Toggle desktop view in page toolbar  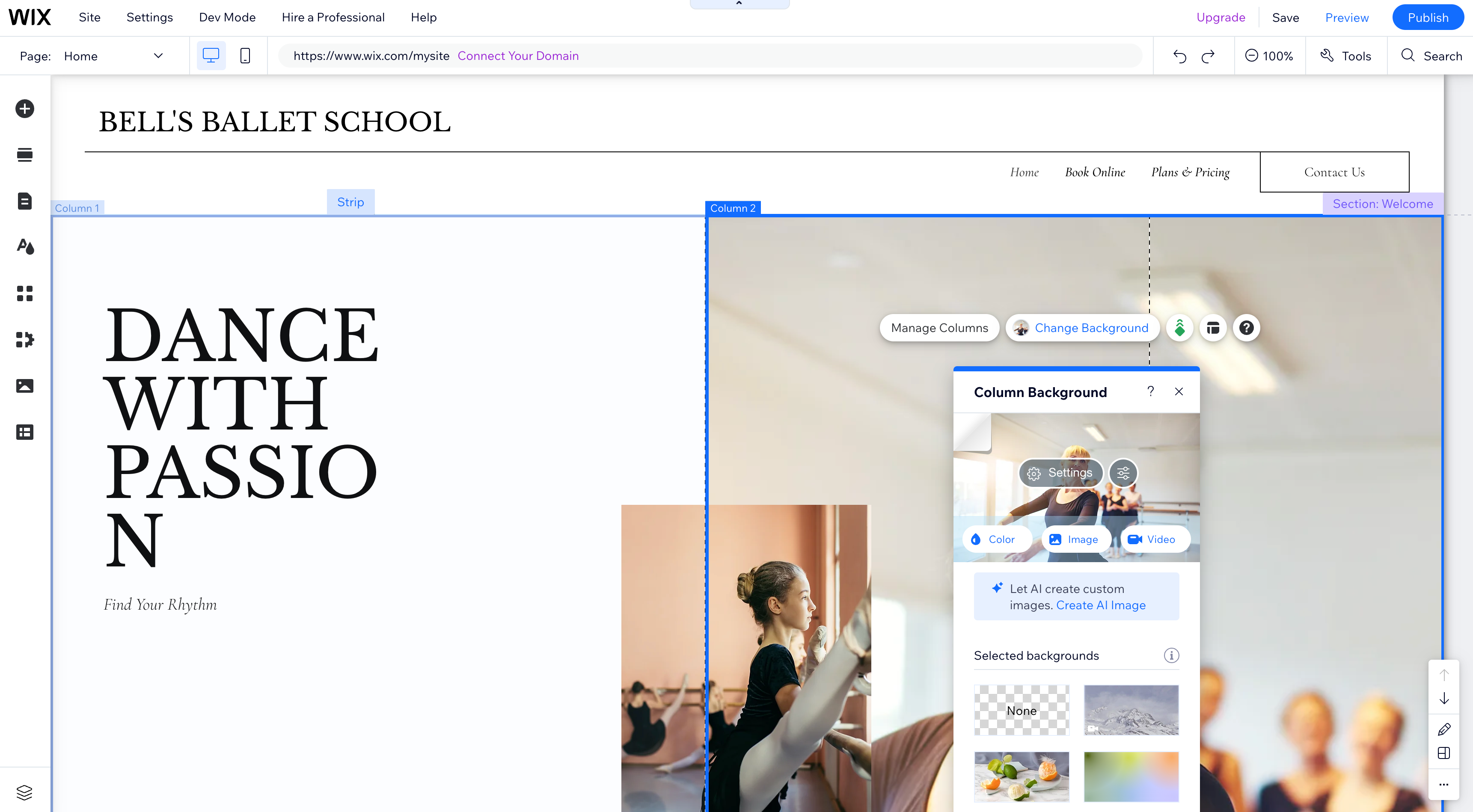(x=211, y=56)
